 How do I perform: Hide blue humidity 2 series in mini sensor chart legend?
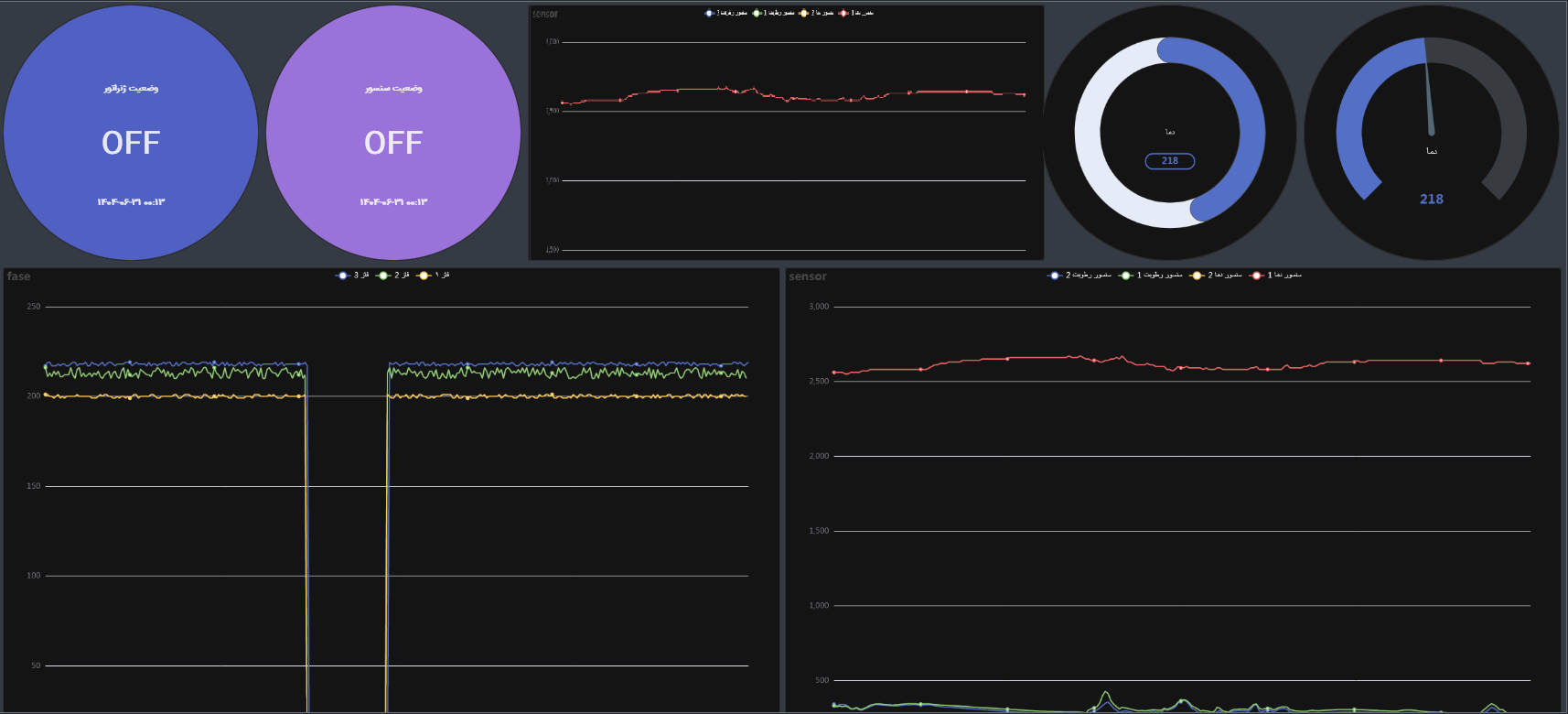pyautogui.click(x=709, y=14)
